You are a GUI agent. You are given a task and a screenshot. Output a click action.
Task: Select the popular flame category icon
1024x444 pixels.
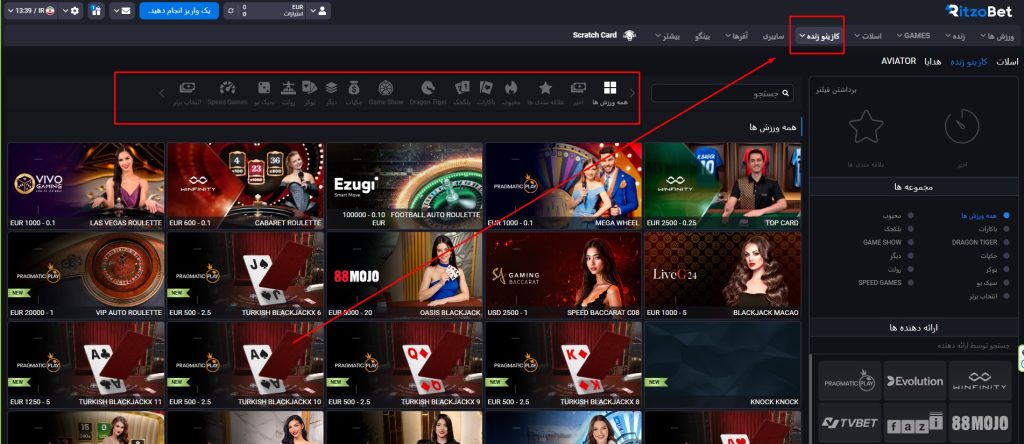pos(511,88)
